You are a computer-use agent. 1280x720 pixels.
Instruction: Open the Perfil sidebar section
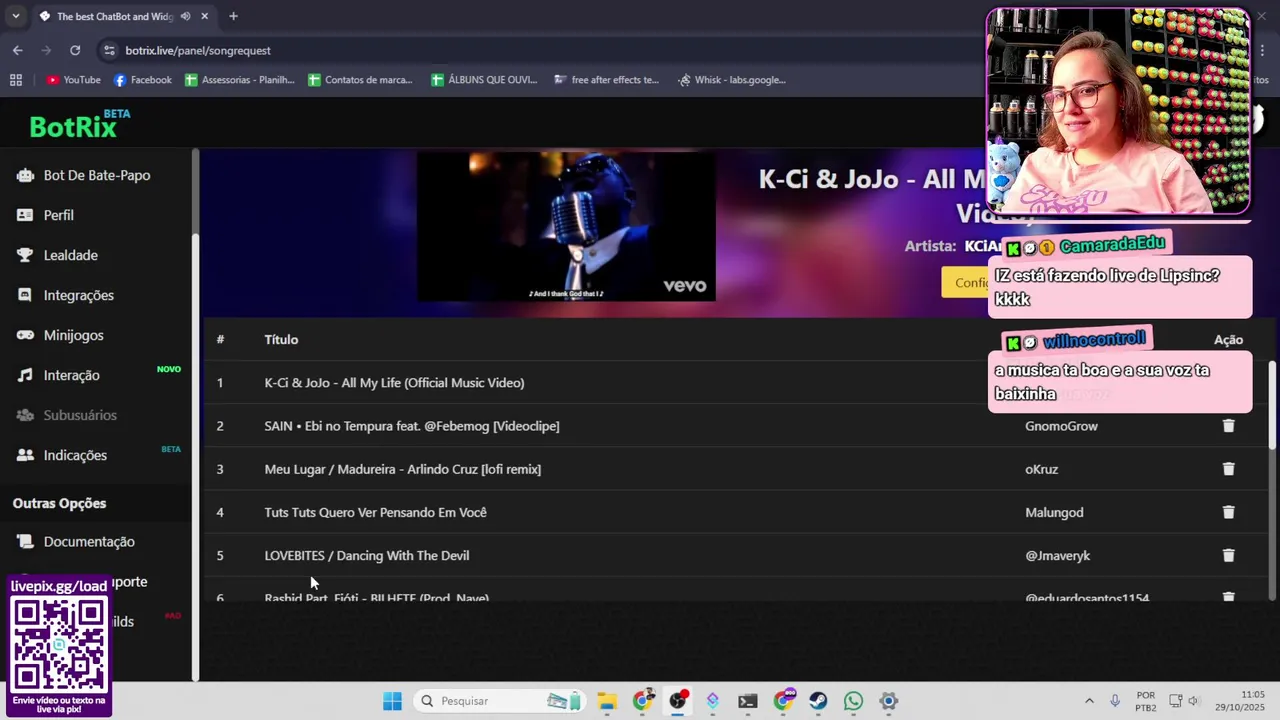click(x=59, y=215)
